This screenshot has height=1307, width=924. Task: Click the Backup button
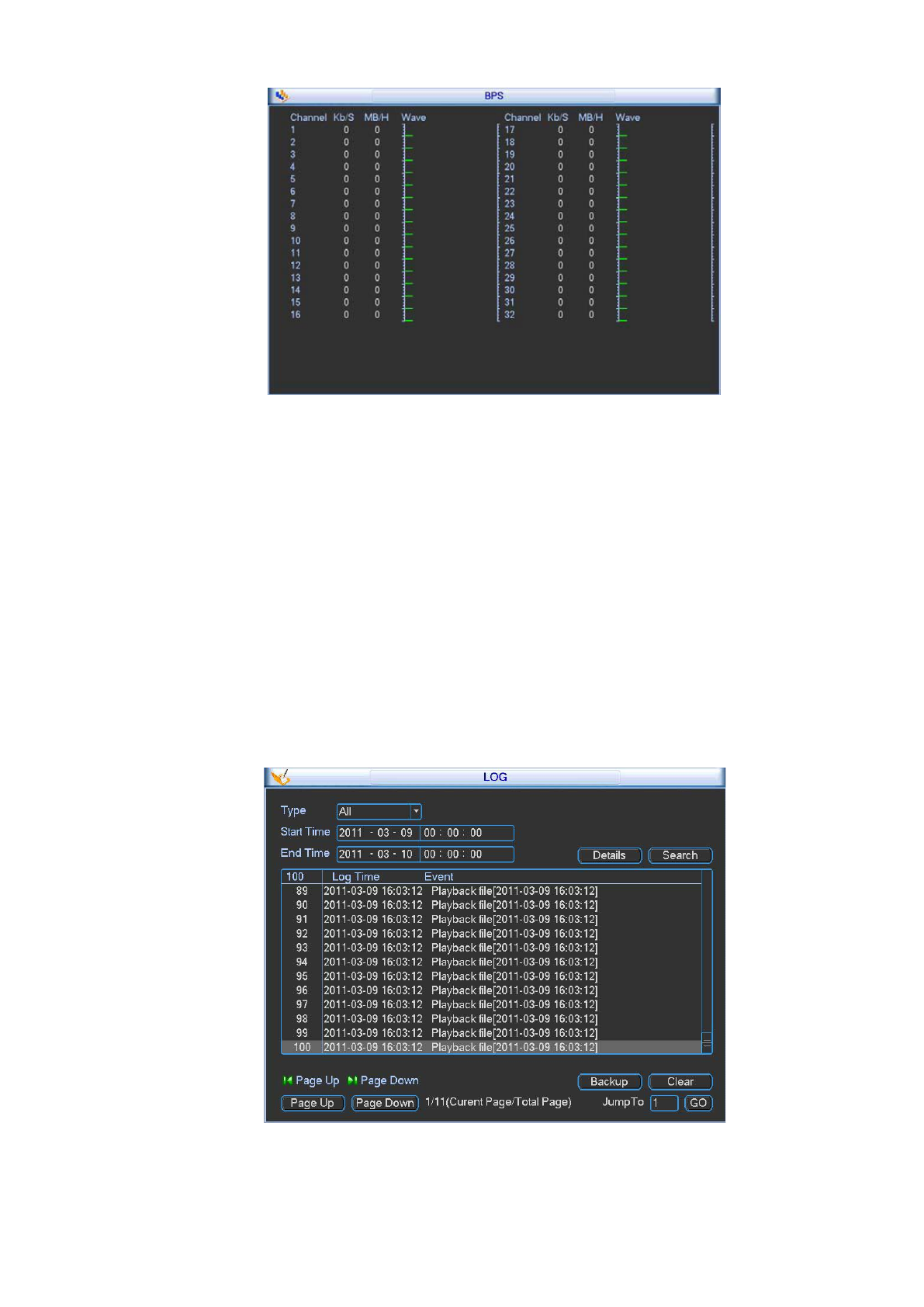click(609, 1082)
